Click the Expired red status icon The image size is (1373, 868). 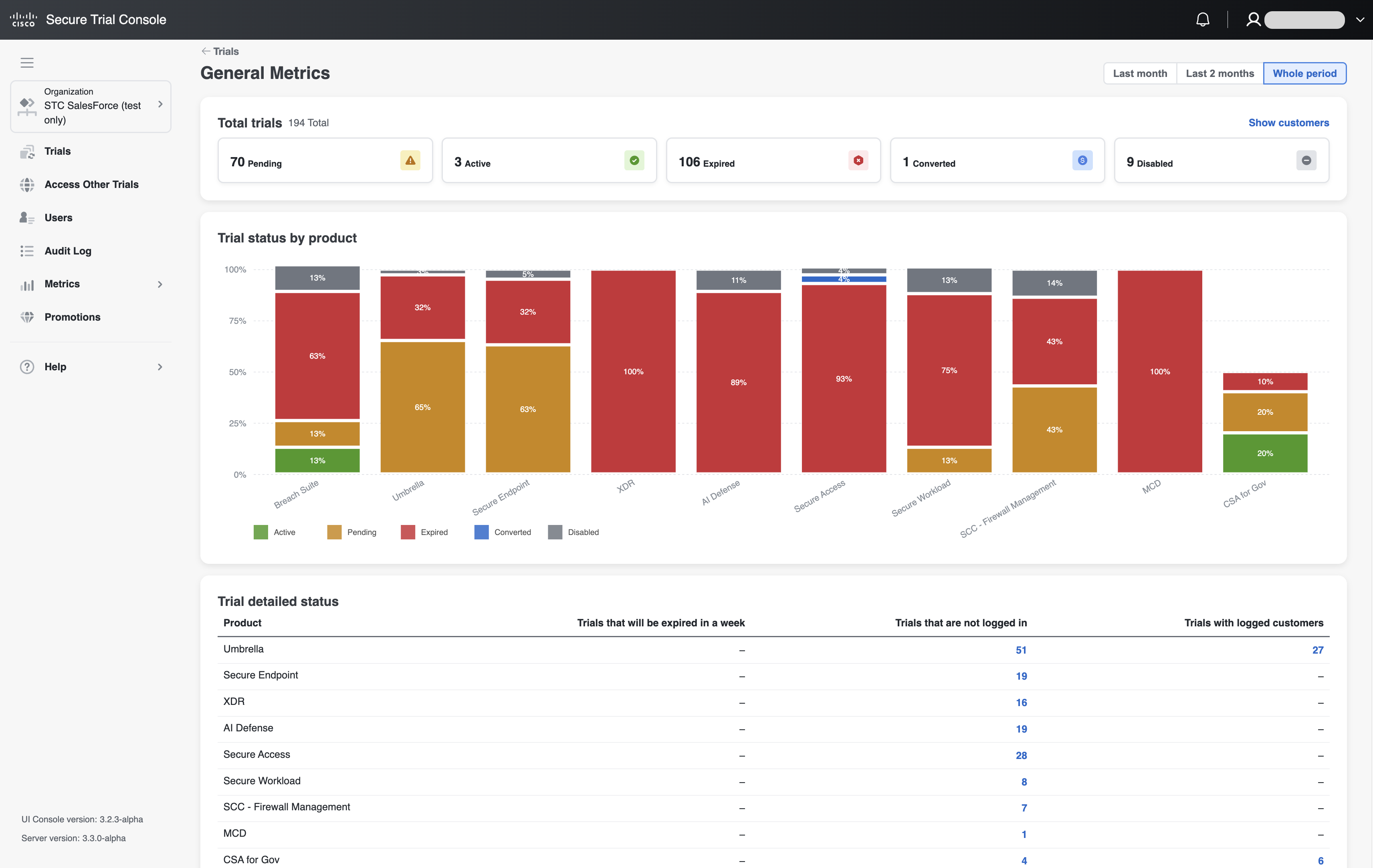[858, 161]
